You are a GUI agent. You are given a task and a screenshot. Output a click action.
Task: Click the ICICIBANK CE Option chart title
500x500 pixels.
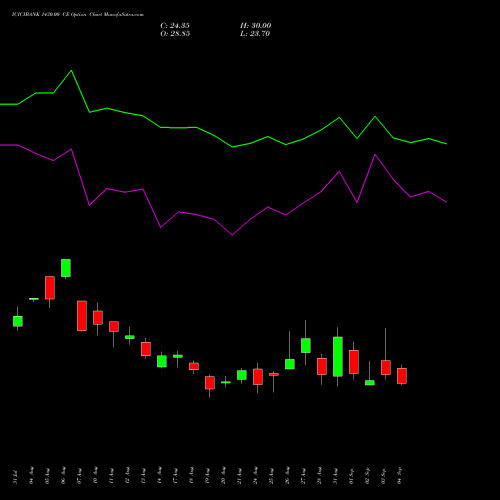coord(78,15)
